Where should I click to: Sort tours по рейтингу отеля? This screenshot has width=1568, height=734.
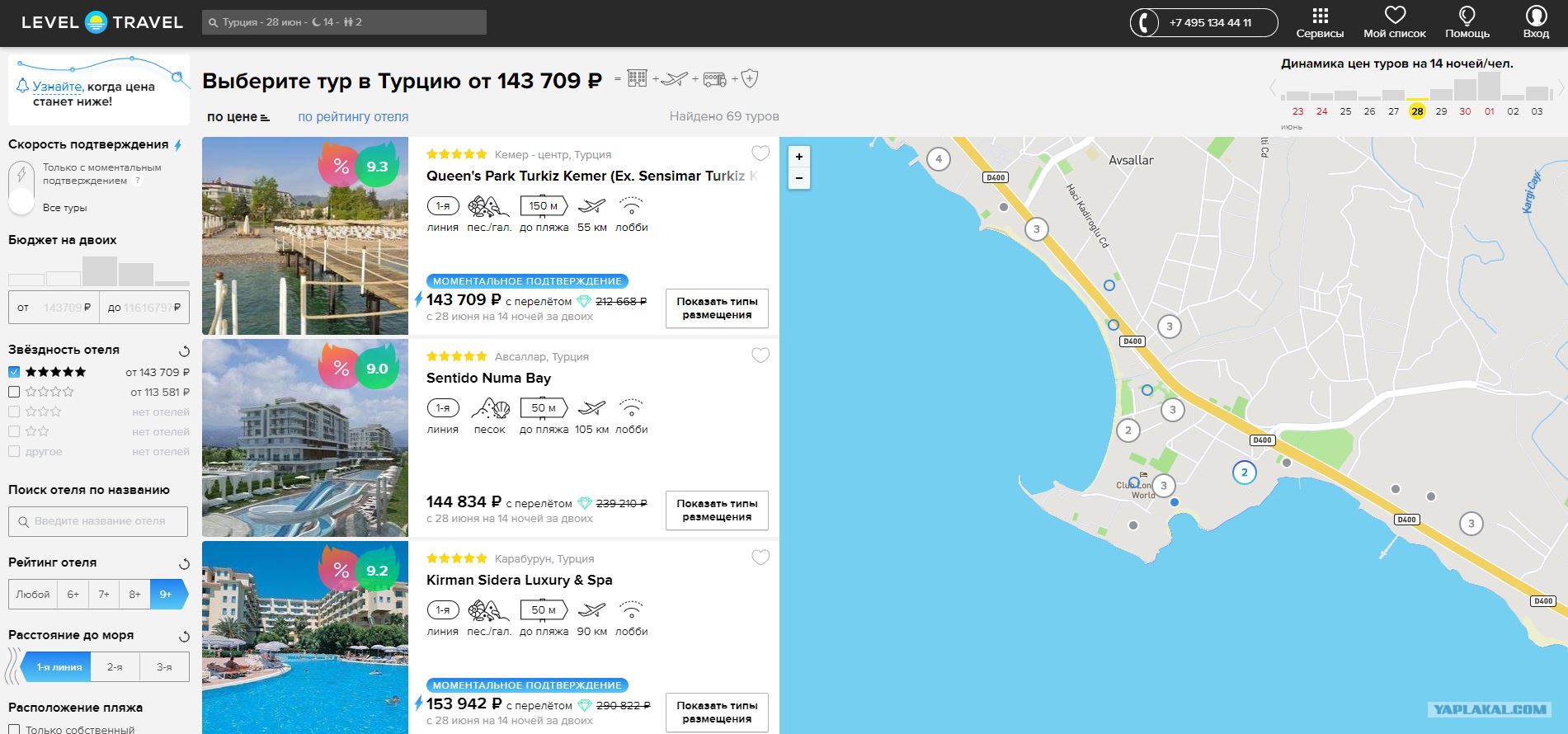[353, 117]
